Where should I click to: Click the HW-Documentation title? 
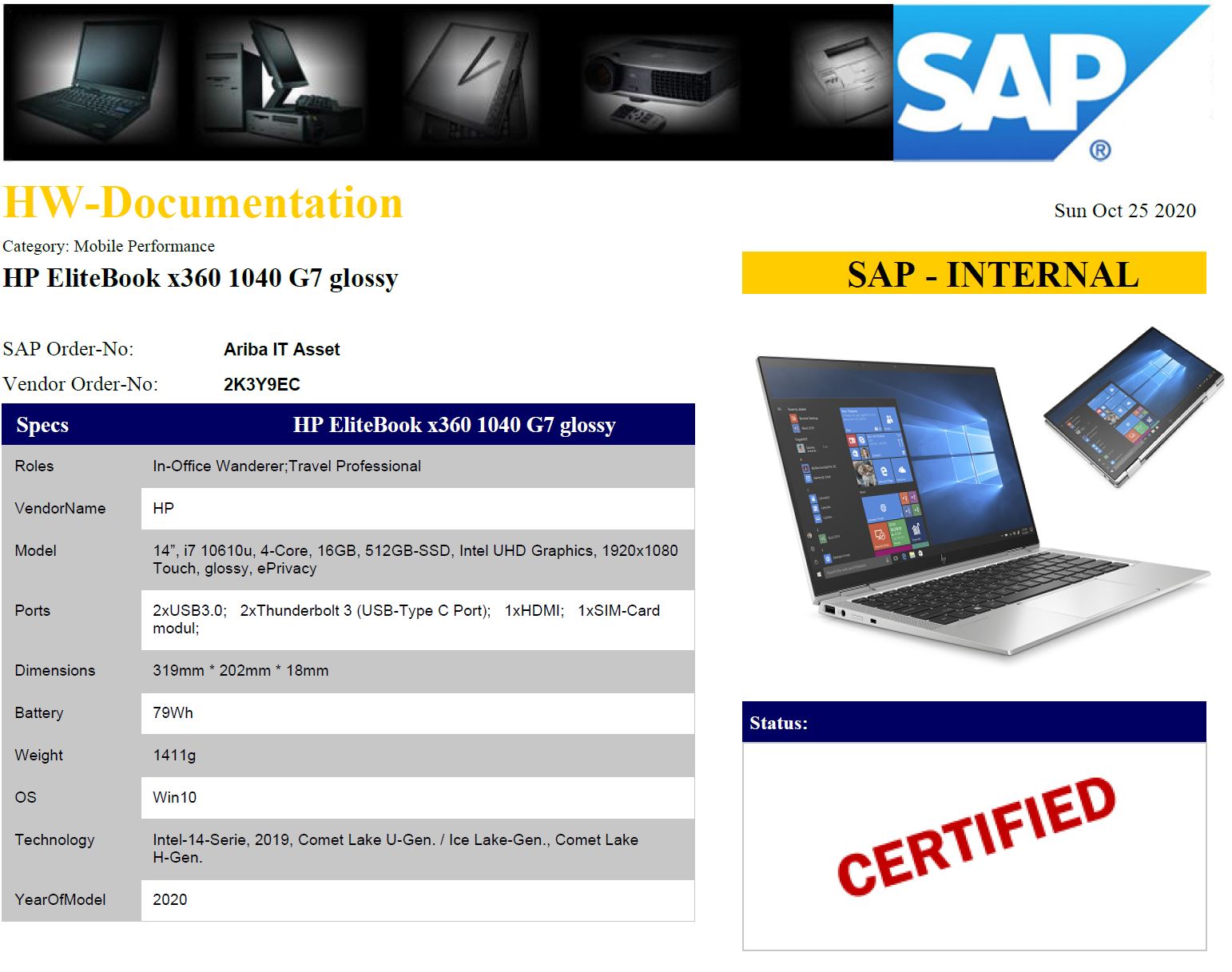pos(203,203)
